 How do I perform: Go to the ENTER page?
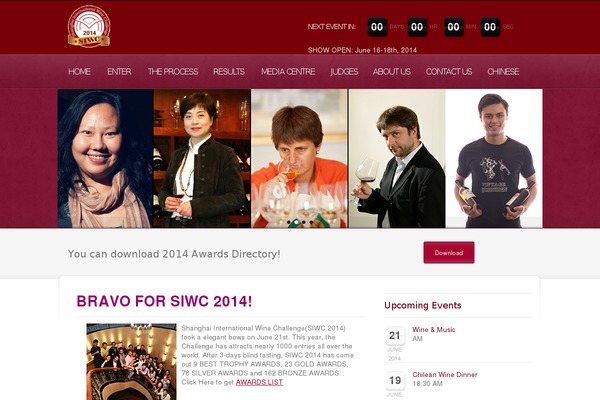[x=119, y=72]
